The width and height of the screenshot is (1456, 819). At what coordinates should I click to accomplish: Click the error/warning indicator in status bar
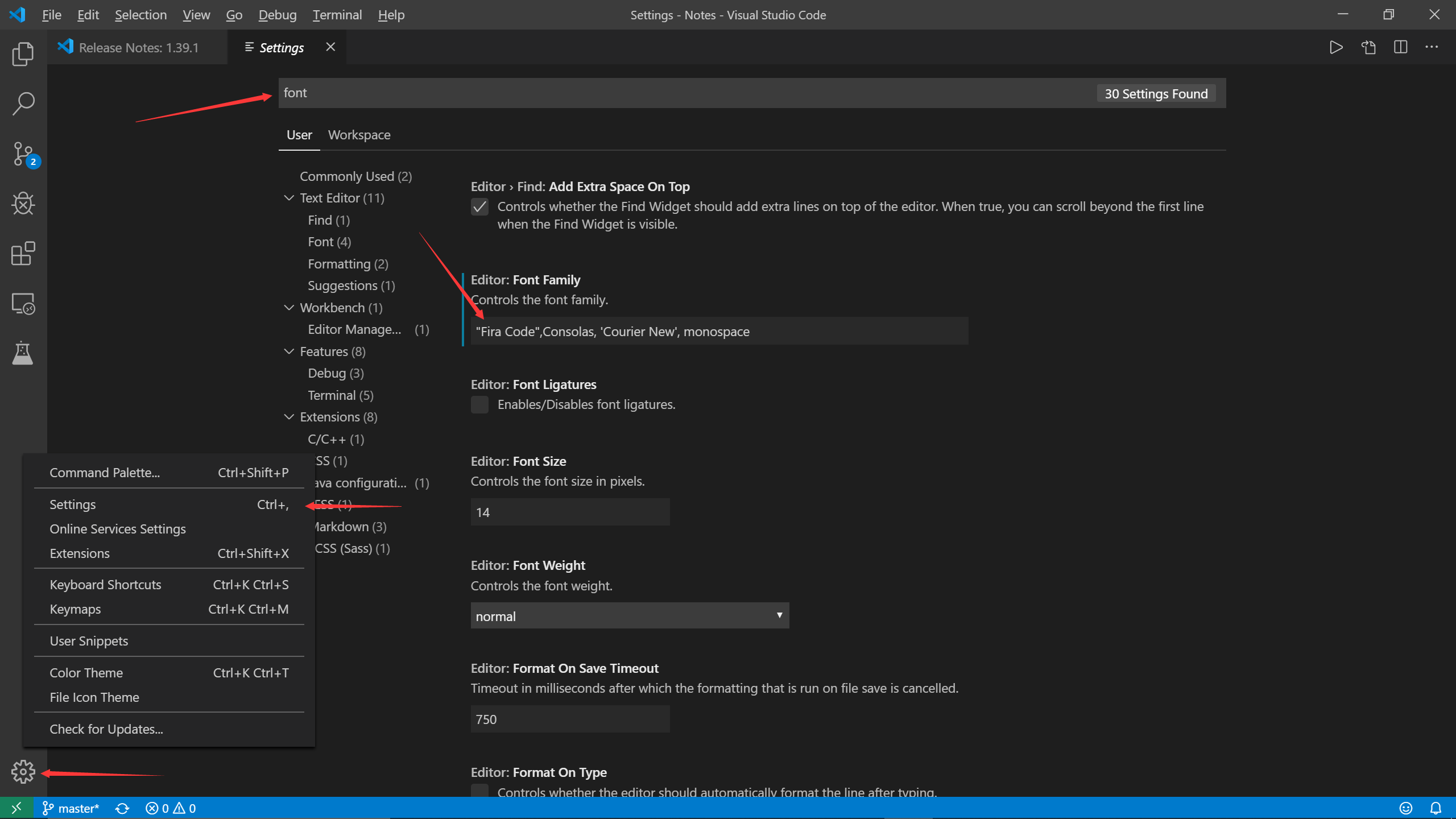click(x=171, y=808)
